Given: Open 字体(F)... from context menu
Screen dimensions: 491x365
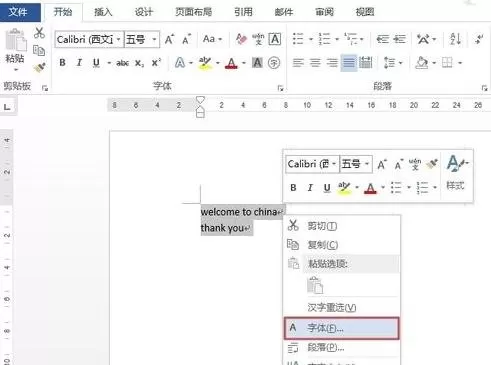Looking at the screenshot, I should coord(342,328).
